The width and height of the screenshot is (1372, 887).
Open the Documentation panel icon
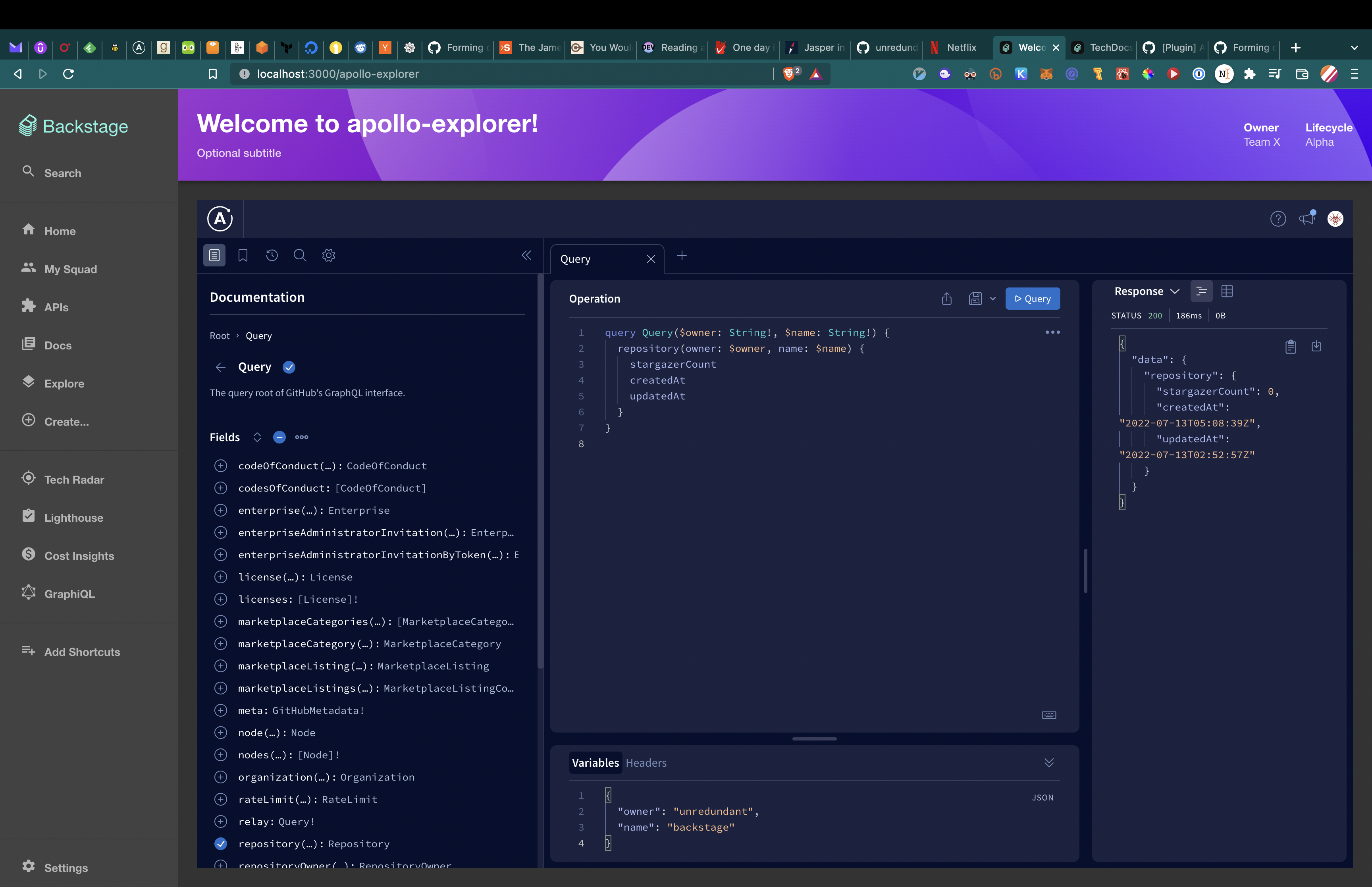point(214,255)
